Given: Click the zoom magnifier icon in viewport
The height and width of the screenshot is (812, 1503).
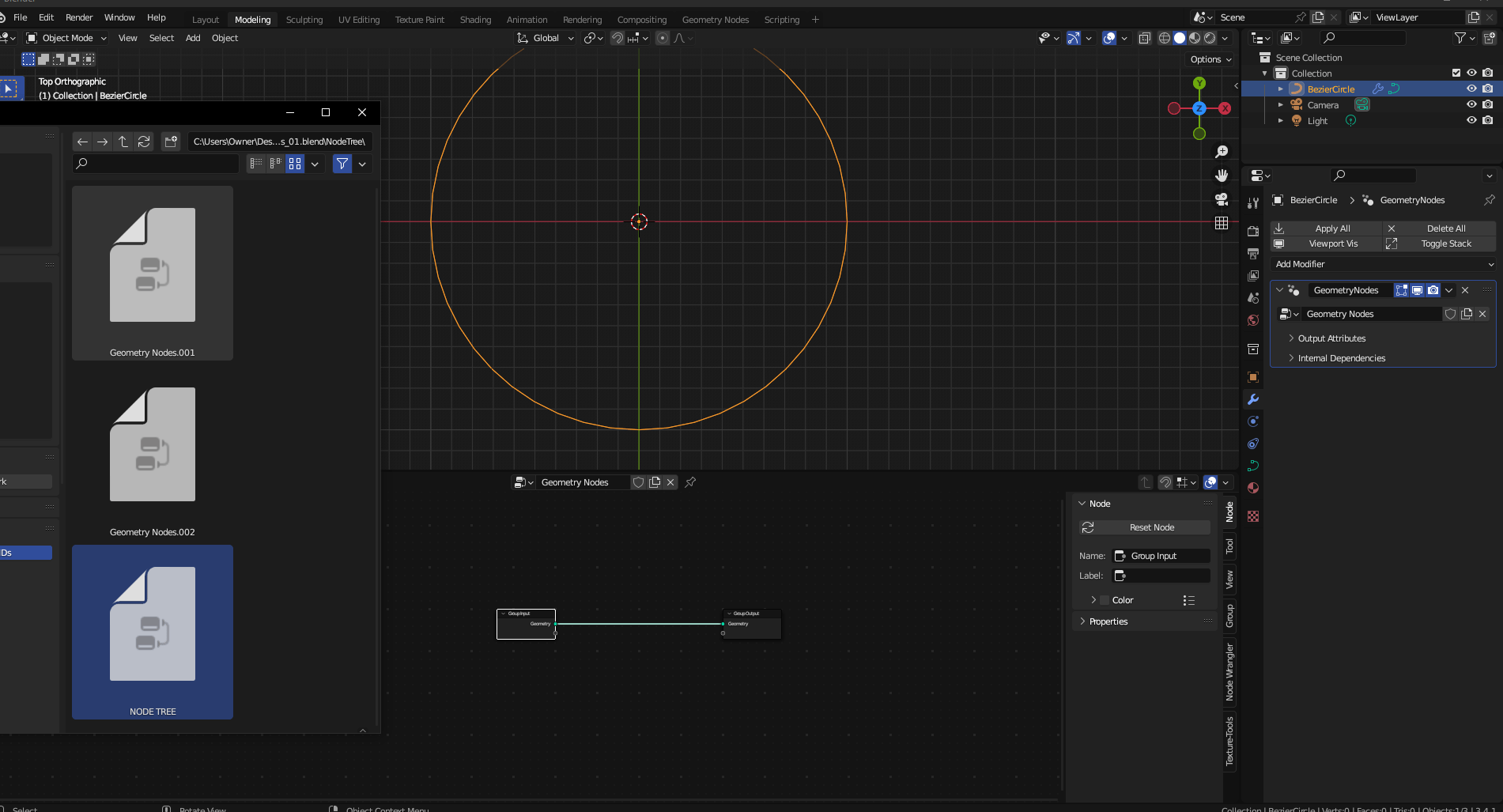Looking at the screenshot, I should click(1222, 152).
